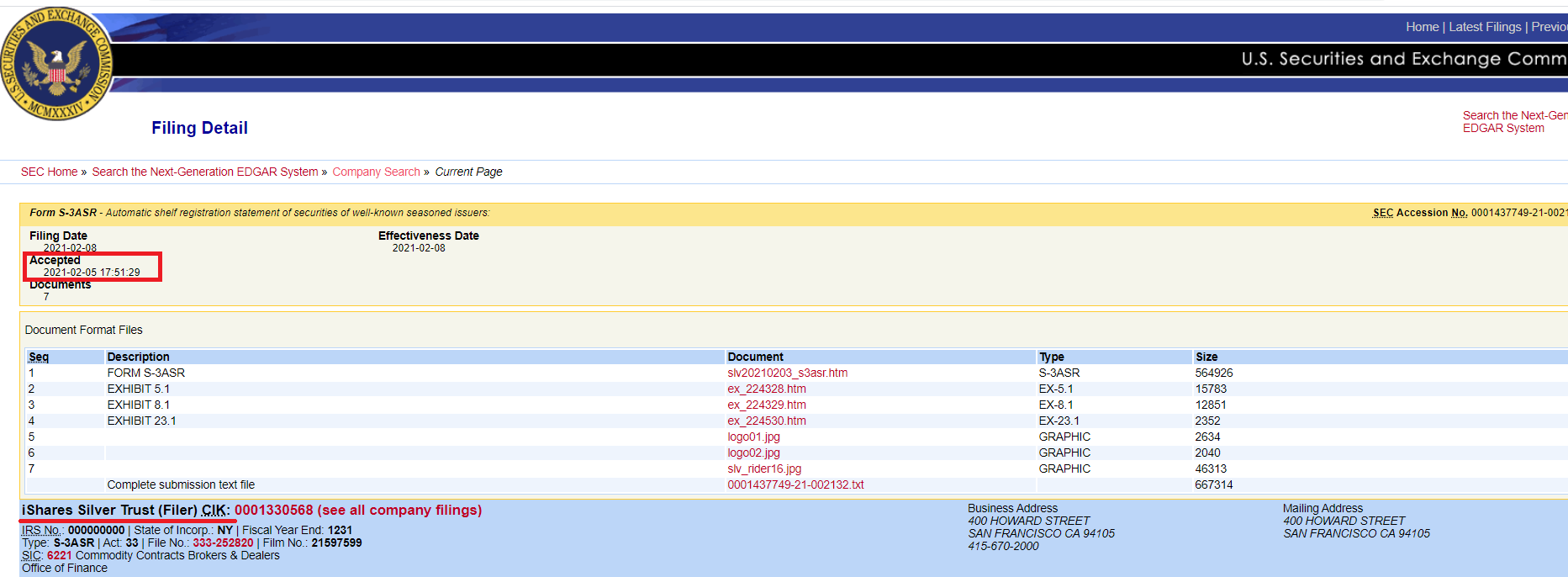Screen dimensions: 1568x577
Task: Select the Mailing Address label
Action: pyautogui.click(x=1323, y=508)
